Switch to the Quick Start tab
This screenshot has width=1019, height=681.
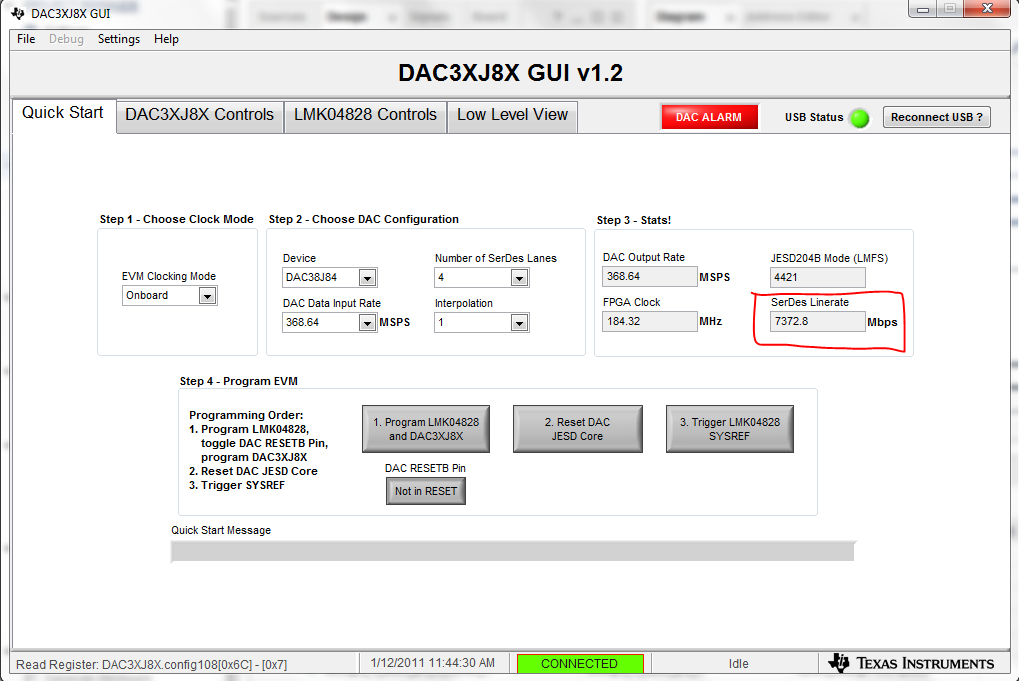[x=63, y=113]
